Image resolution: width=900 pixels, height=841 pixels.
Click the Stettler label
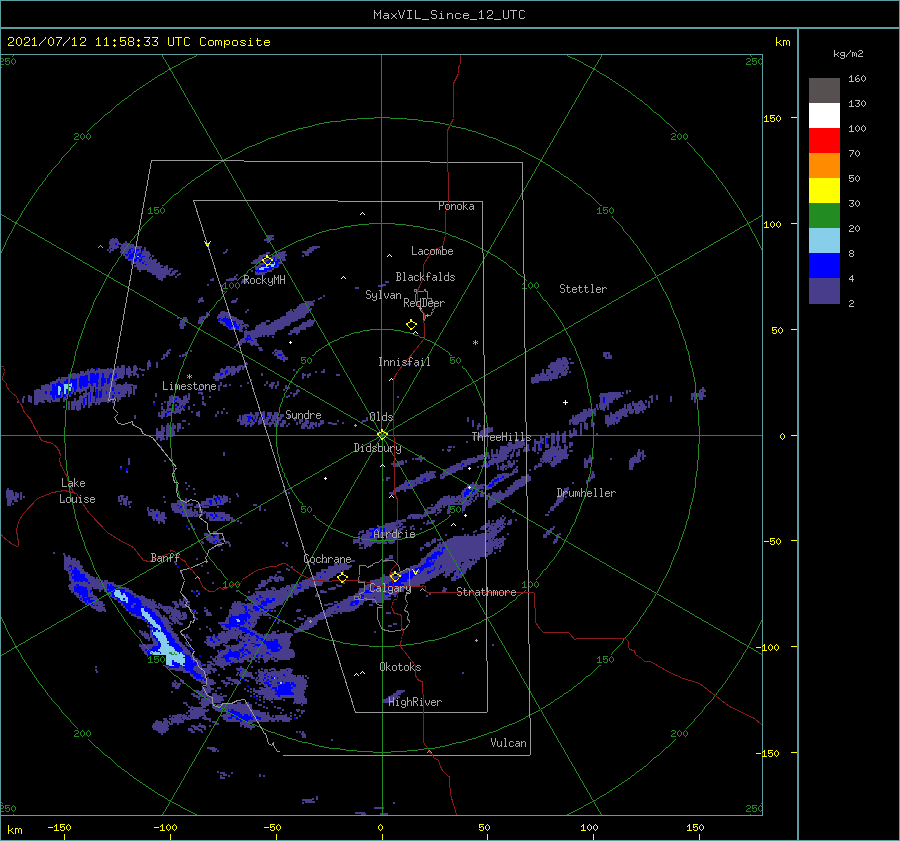click(x=583, y=289)
